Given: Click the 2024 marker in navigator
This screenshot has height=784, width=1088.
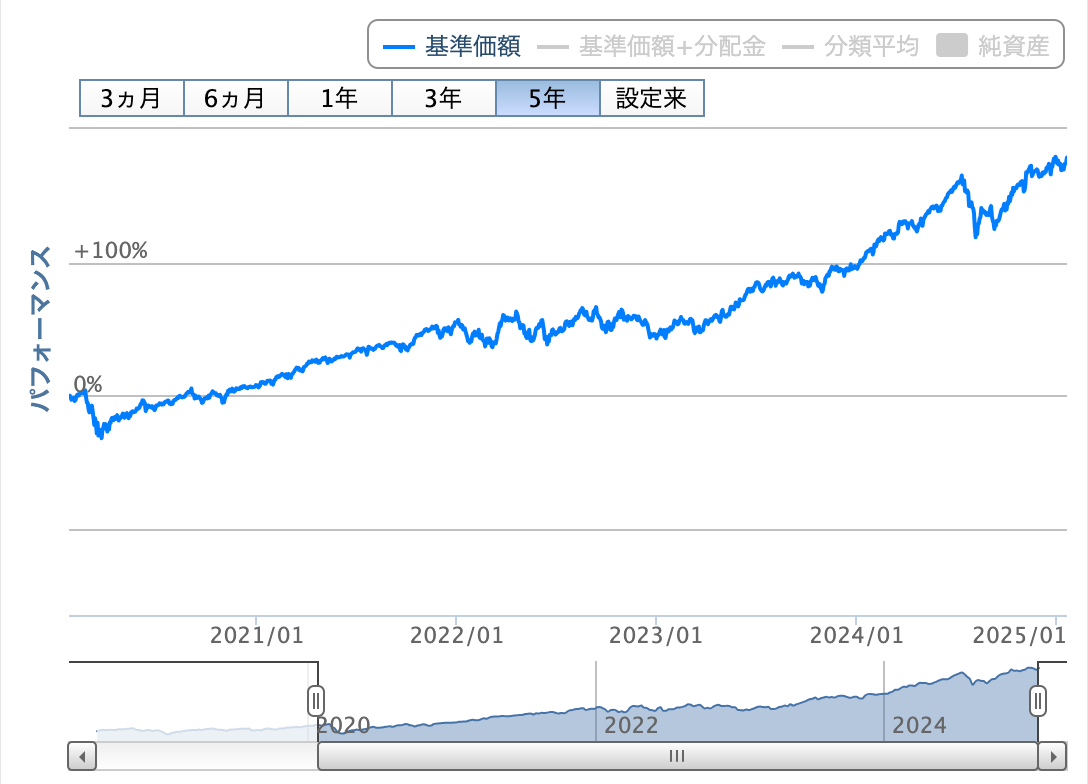Looking at the screenshot, I should click(919, 725).
